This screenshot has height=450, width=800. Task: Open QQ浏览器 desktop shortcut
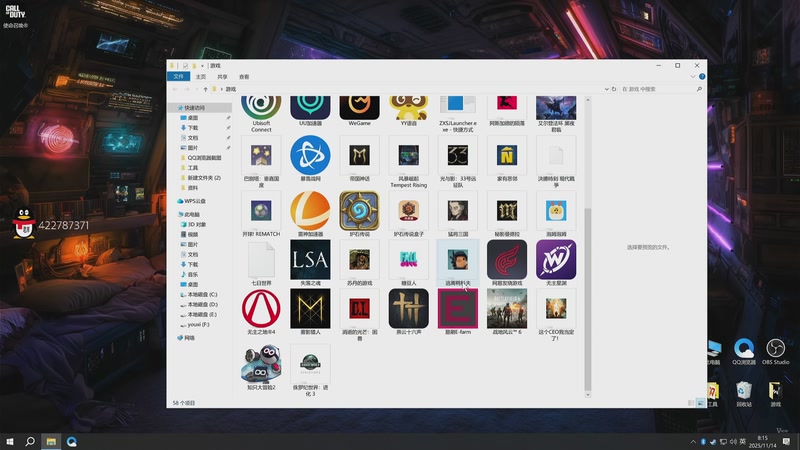pyautogui.click(x=744, y=352)
